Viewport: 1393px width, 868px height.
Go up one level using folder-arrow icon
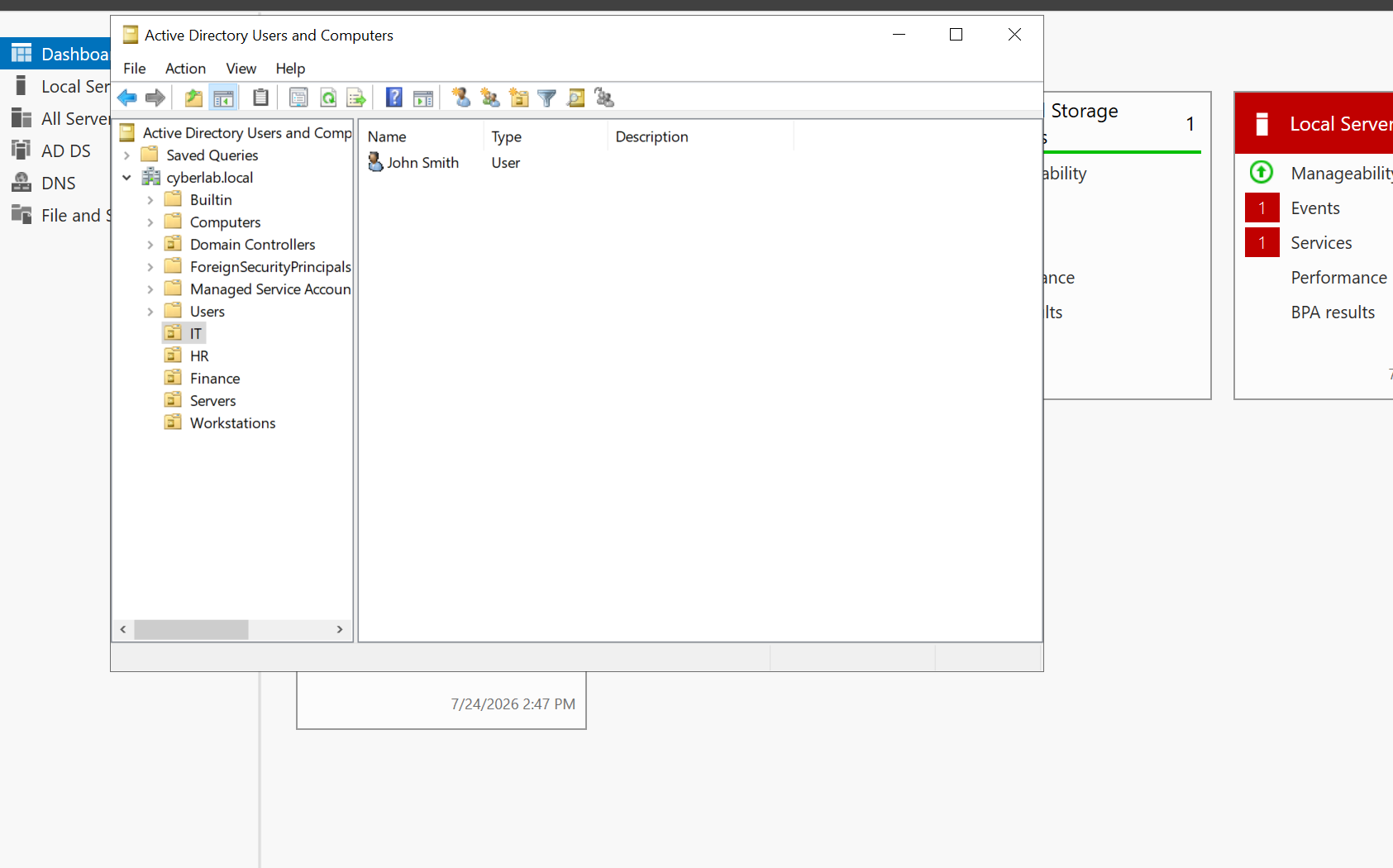(x=193, y=98)
